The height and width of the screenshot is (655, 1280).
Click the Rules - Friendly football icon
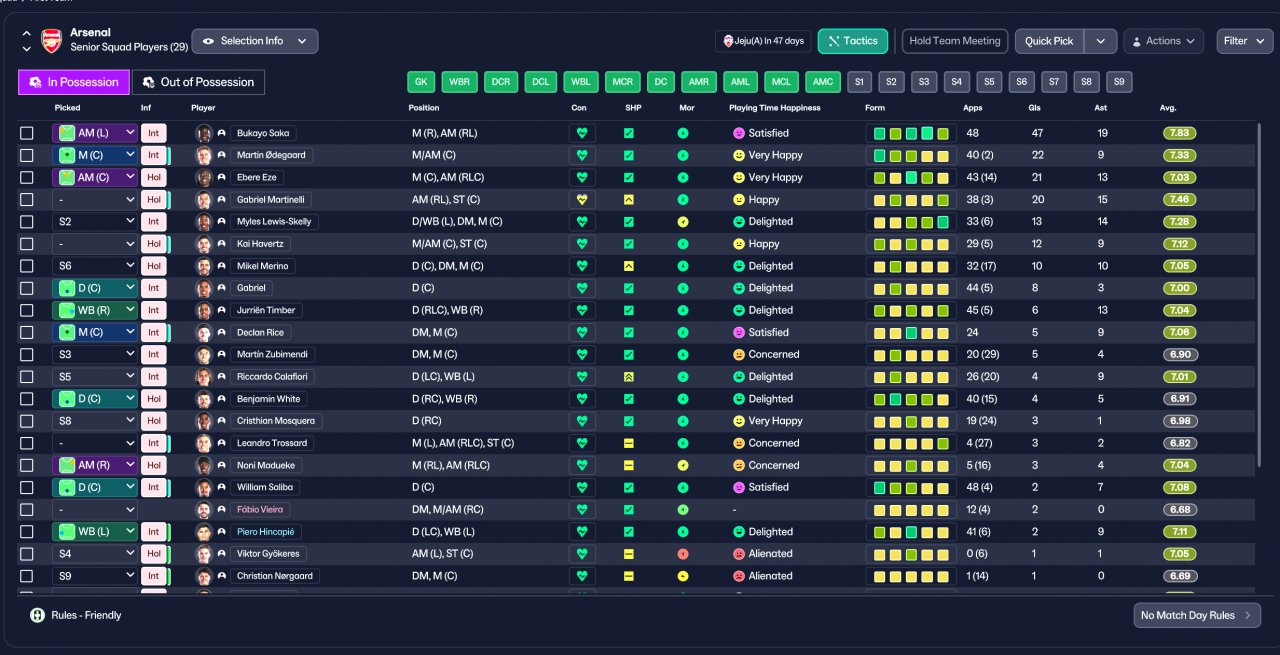tap(38, 615)
